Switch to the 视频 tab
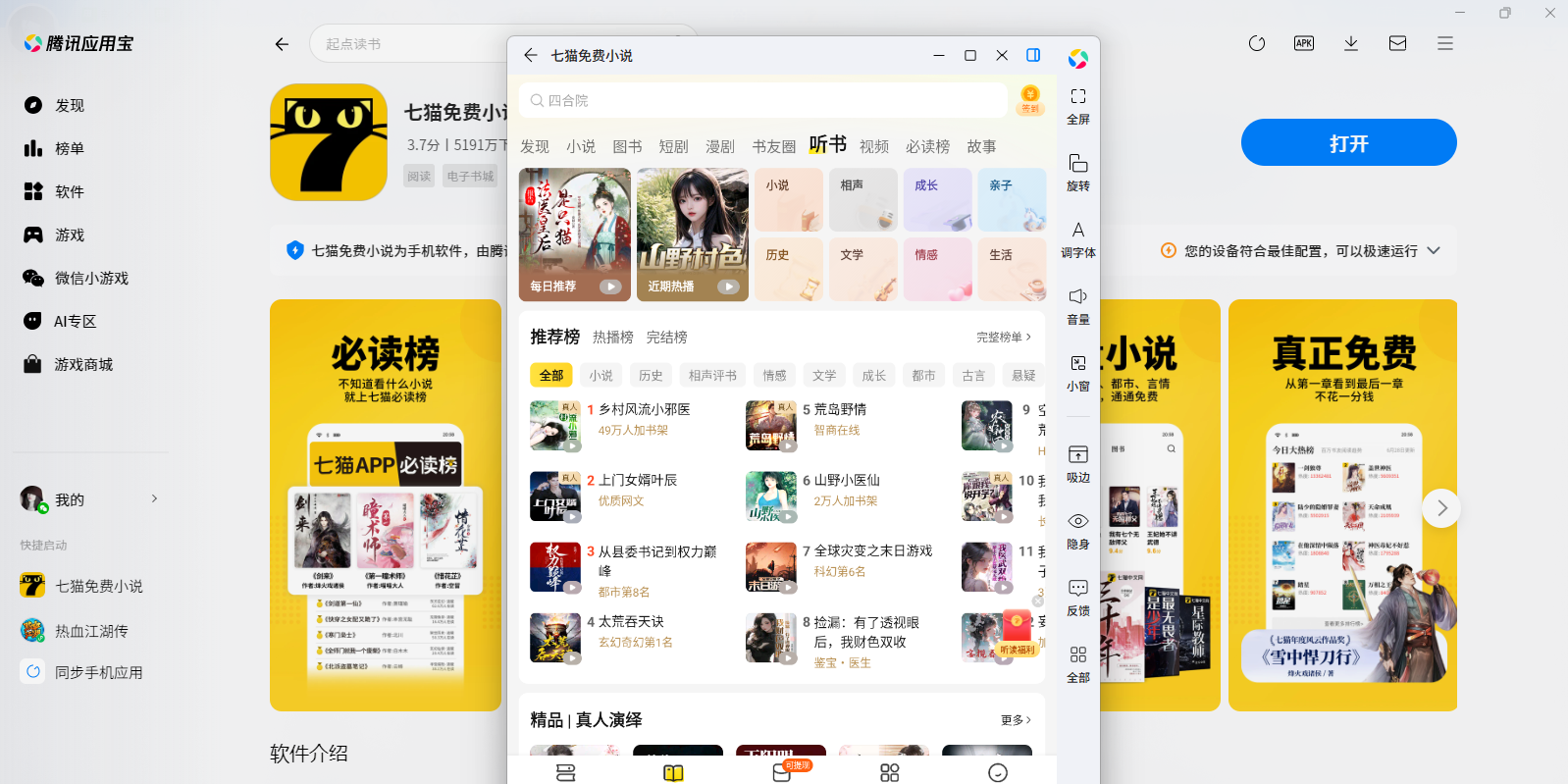This screenshot has width=1568, height=784. 873,146
